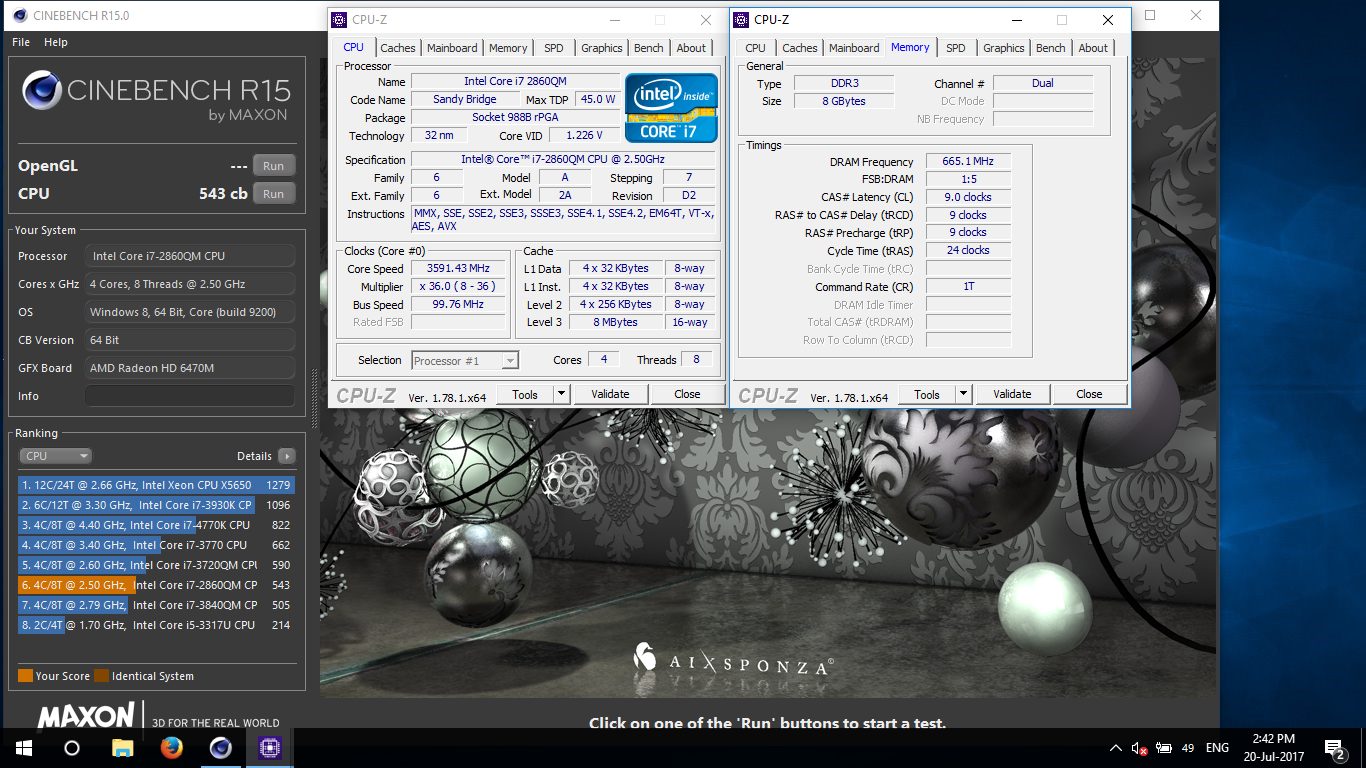Select ranking entry Core i7-3930K
This screenshot has height=768, width=1366.
[x=157, y=505]
